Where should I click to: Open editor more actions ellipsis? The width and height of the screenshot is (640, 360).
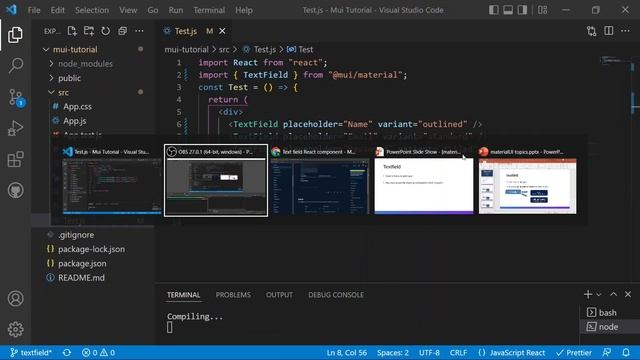tap(625, 31)
